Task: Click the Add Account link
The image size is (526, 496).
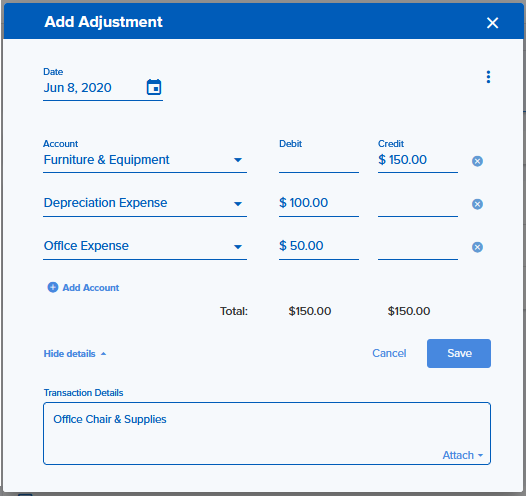Action: point(91,288)
